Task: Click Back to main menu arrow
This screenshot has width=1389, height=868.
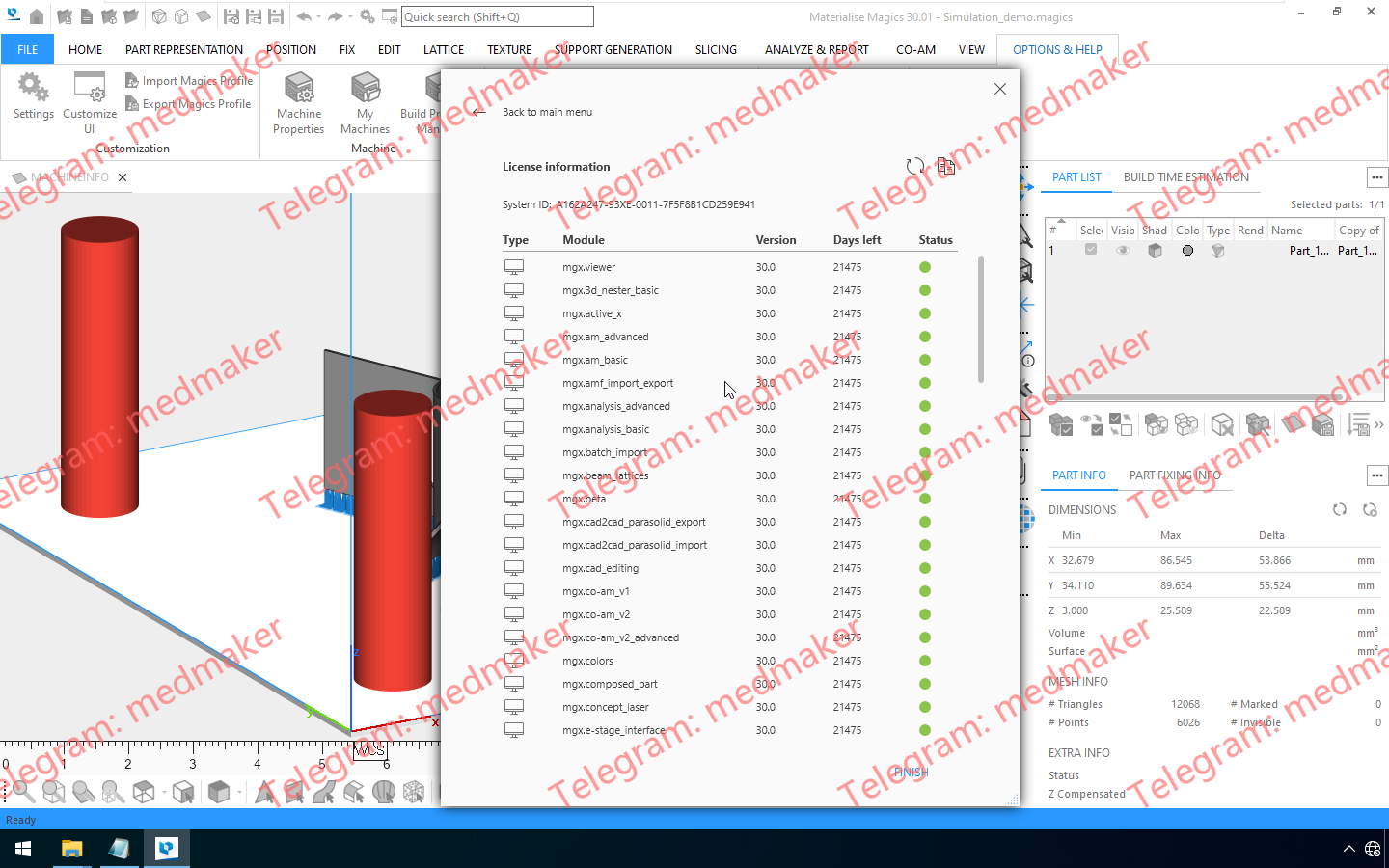Action: [x=479, y=113]
